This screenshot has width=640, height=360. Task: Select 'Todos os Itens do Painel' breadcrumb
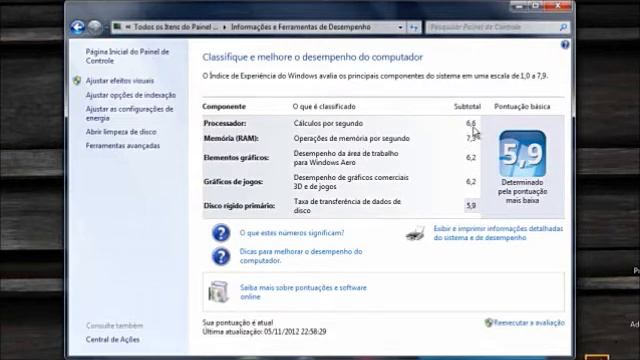pos(176,27)
